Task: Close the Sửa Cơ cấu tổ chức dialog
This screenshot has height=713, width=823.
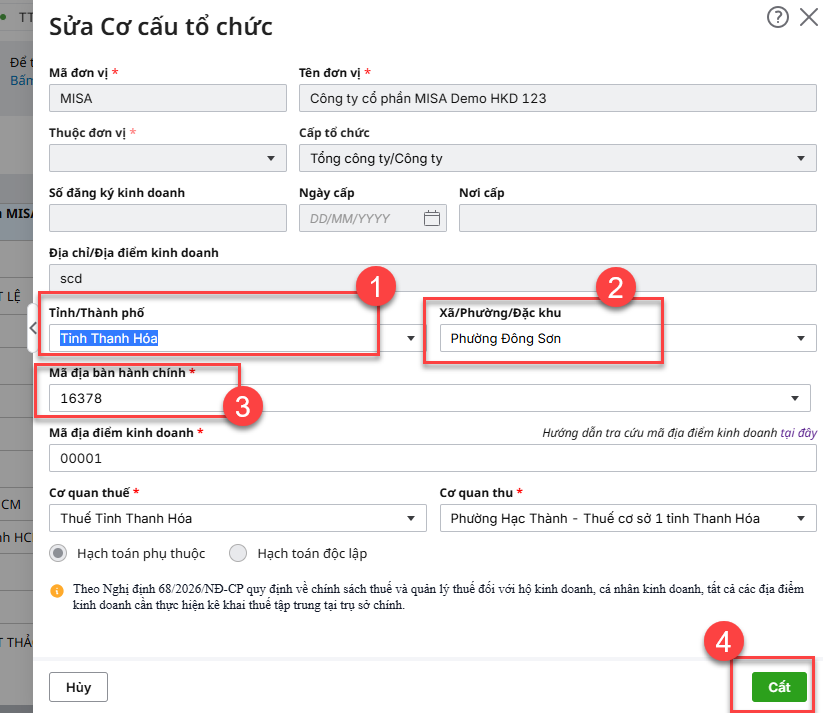Action: click(x=808, y=17)
